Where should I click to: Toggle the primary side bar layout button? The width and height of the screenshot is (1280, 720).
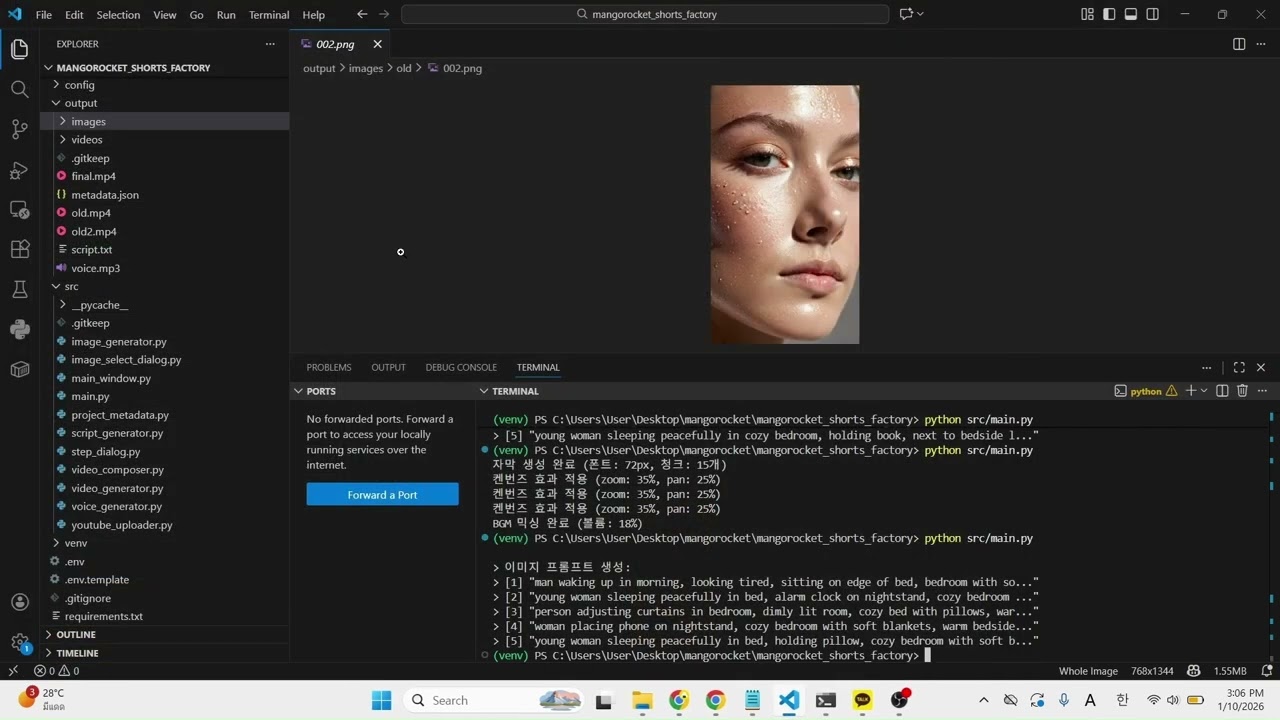click(x=1109, y=14)
